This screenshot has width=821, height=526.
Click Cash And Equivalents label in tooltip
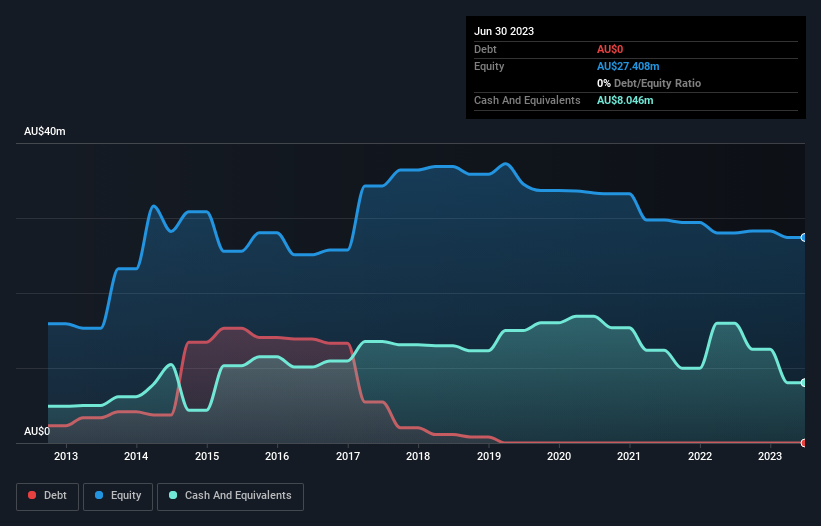click(527, 100)
